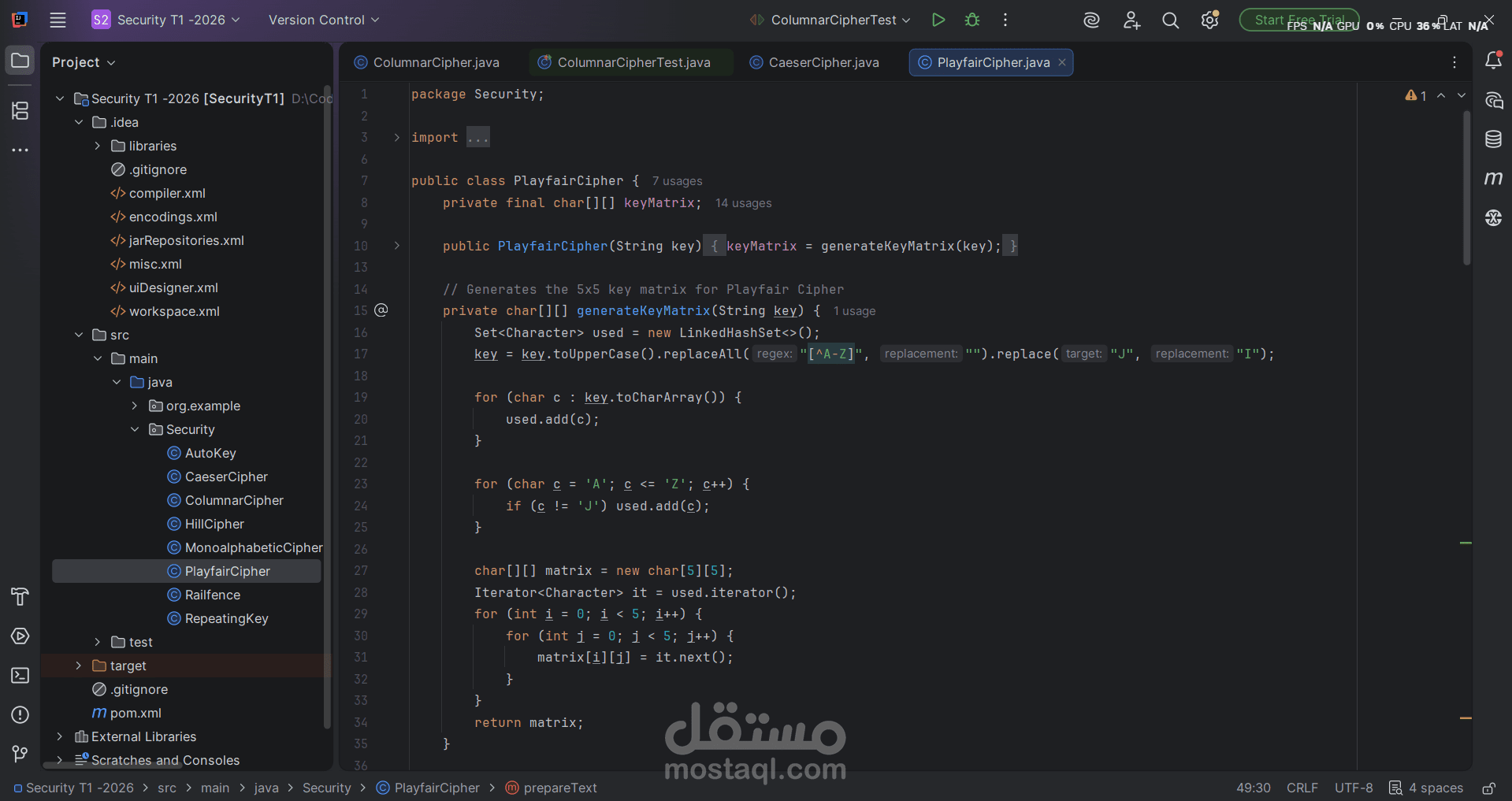1512x801 pixels.
Task: Open the Notifications bell
Action: [1493, 60]
